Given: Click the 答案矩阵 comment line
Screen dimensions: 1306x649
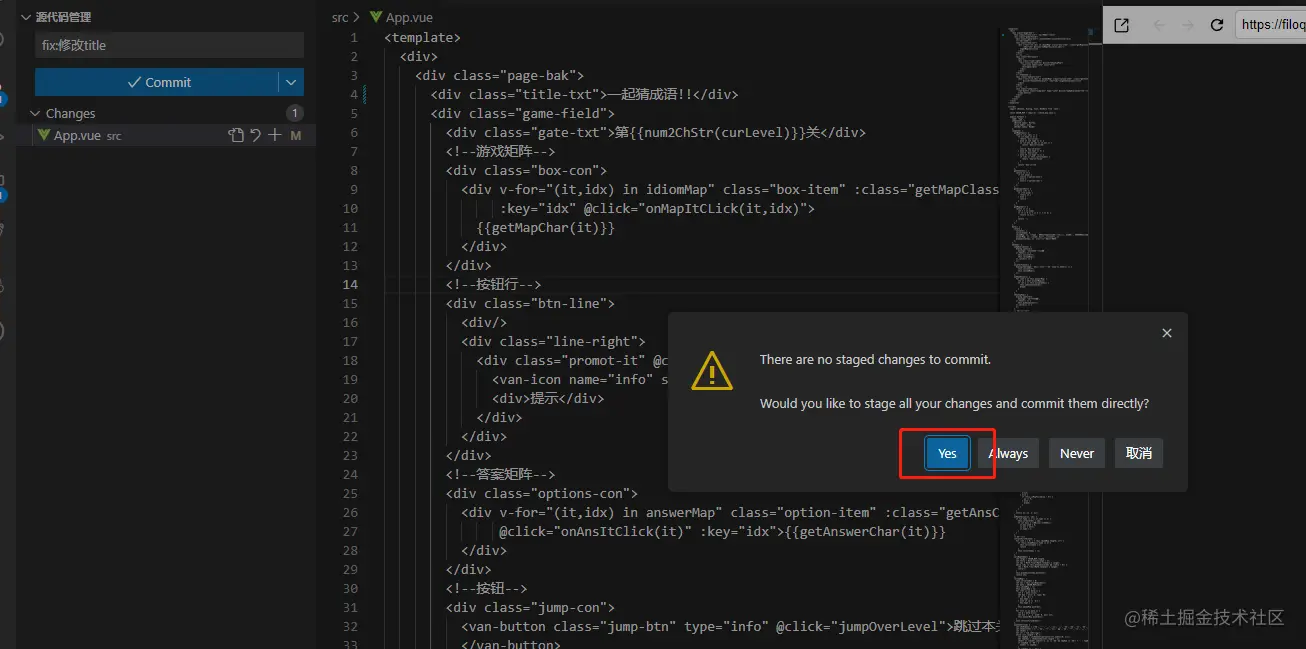Looking at the screenshot, I should click(x=500, y=474).
